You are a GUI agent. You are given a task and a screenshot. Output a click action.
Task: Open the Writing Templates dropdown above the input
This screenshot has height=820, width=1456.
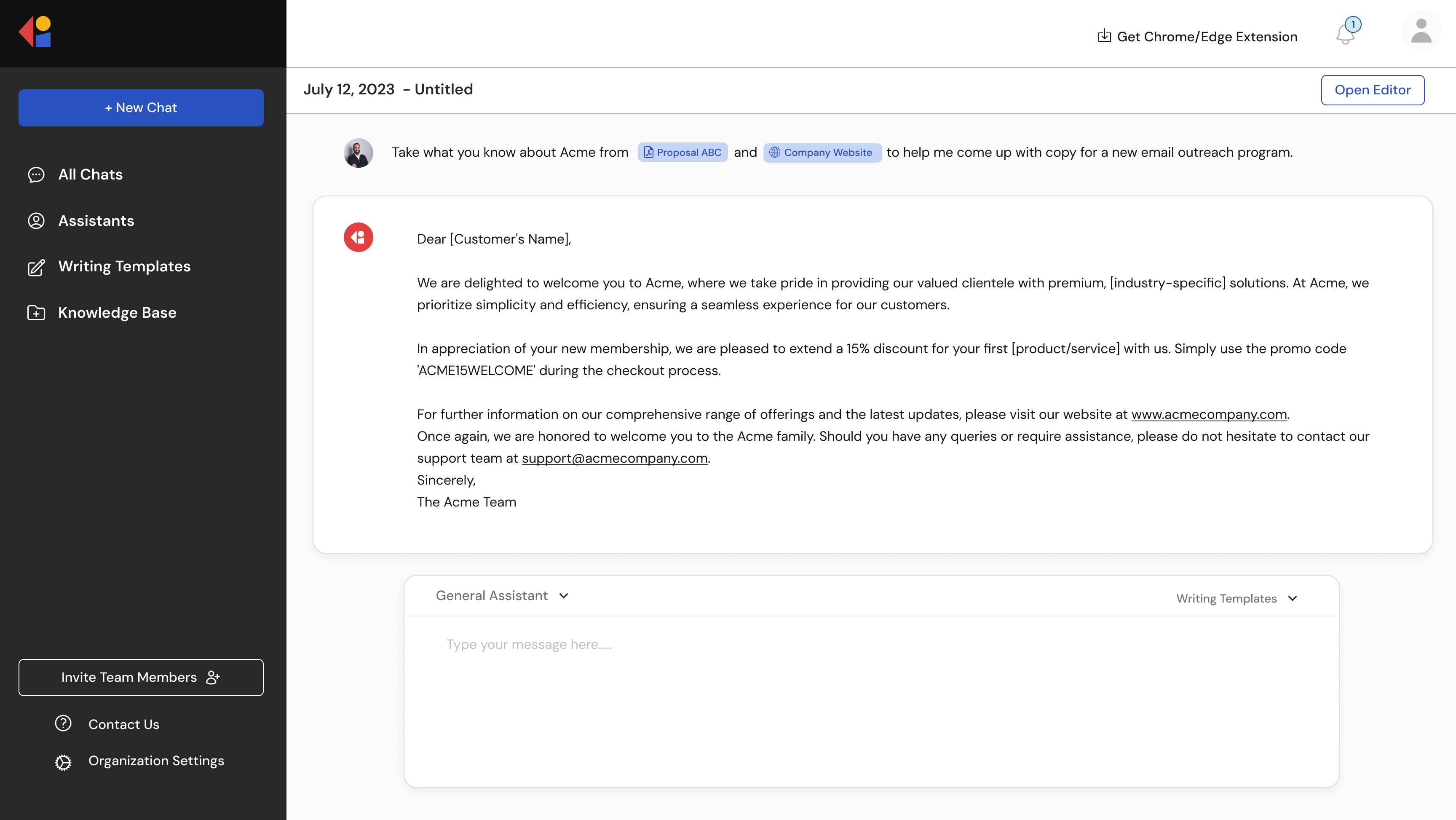pyautogui.click(x=1236, y=598)
